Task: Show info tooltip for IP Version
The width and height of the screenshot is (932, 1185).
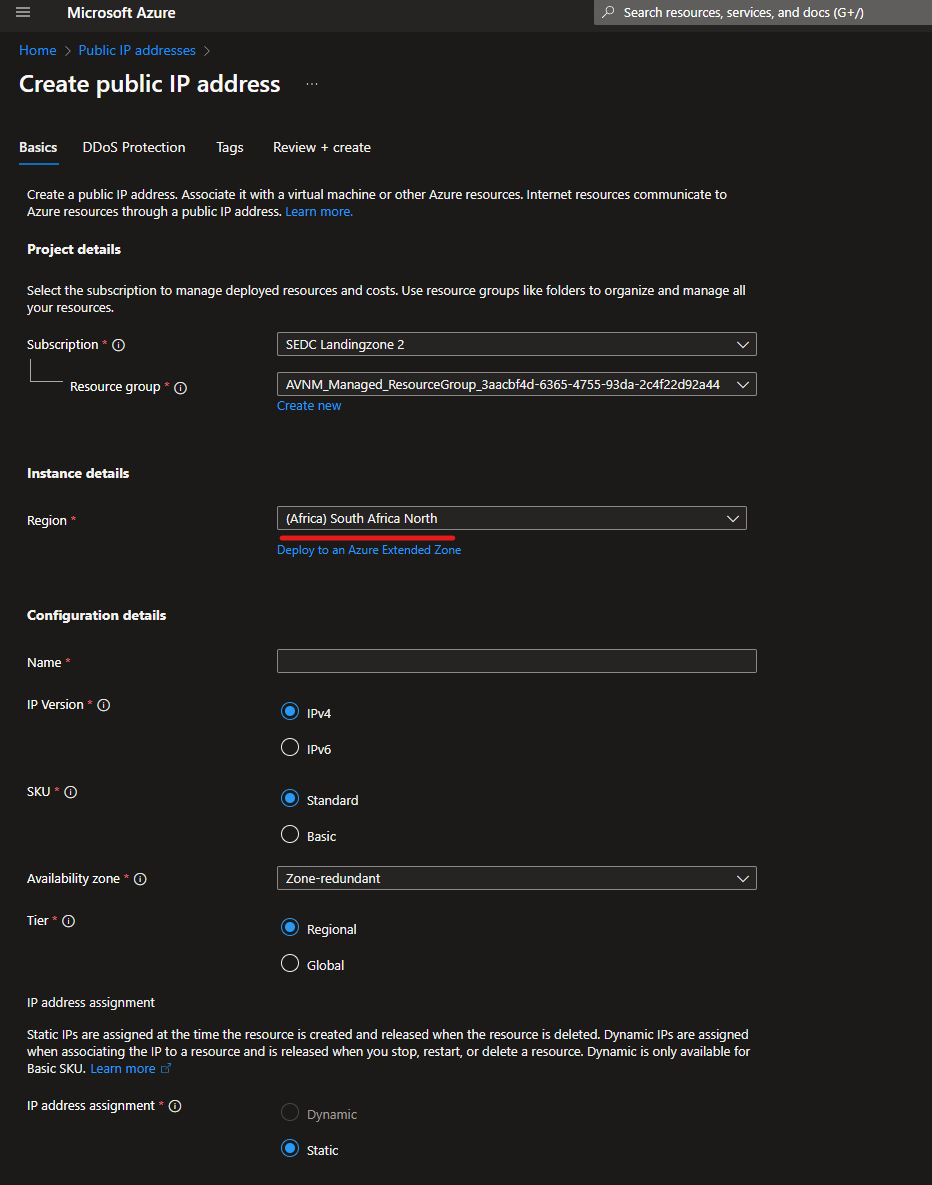Action: point(104,705)
